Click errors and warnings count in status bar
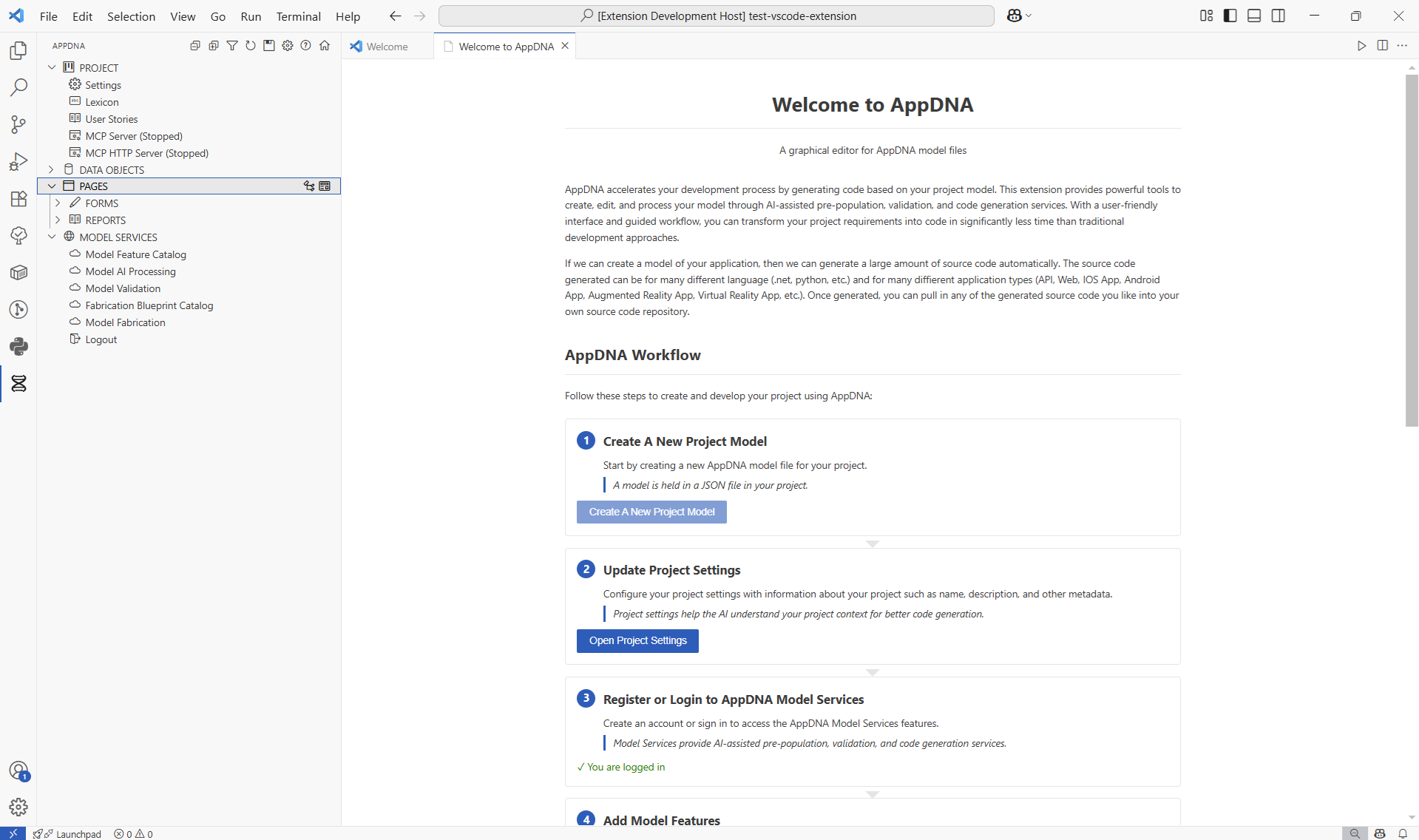The image size is (1419, 840). tap(133, 833)
